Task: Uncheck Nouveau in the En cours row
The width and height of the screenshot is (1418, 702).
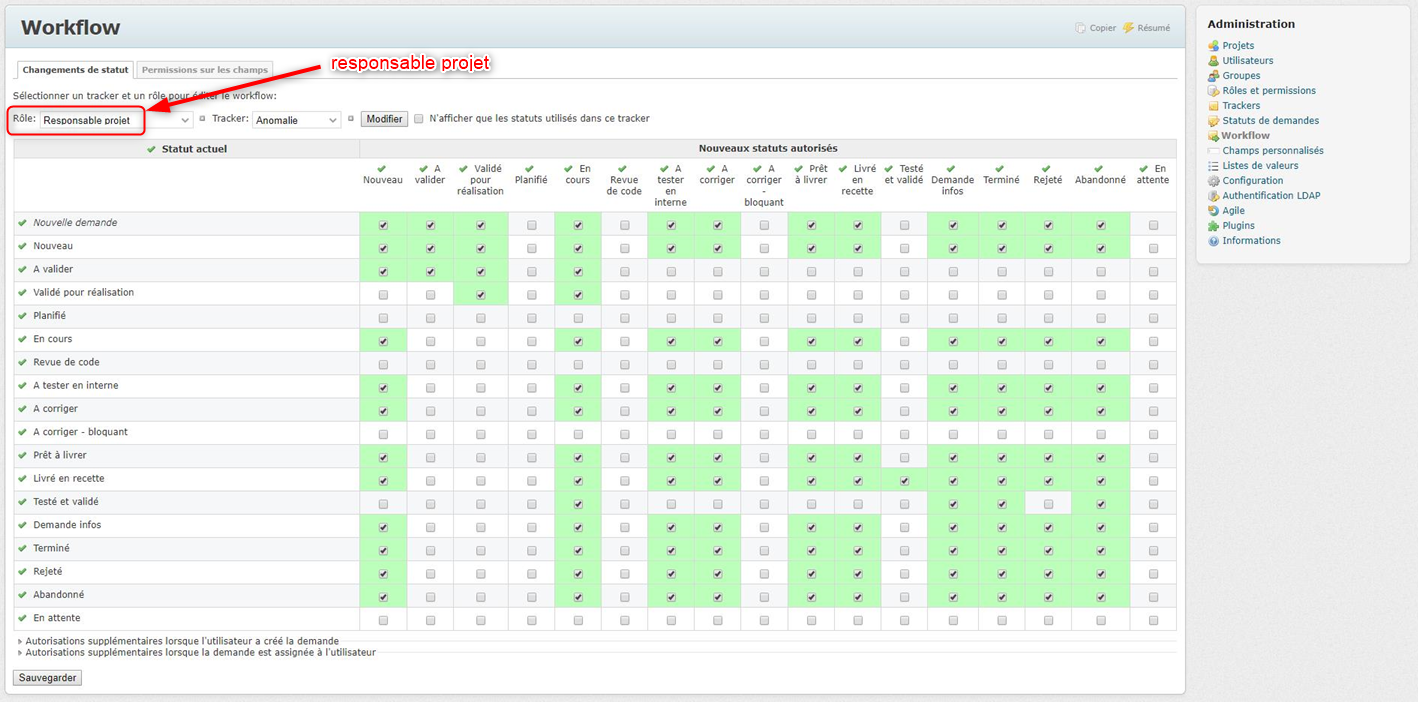Action: (x=383, y=340)
